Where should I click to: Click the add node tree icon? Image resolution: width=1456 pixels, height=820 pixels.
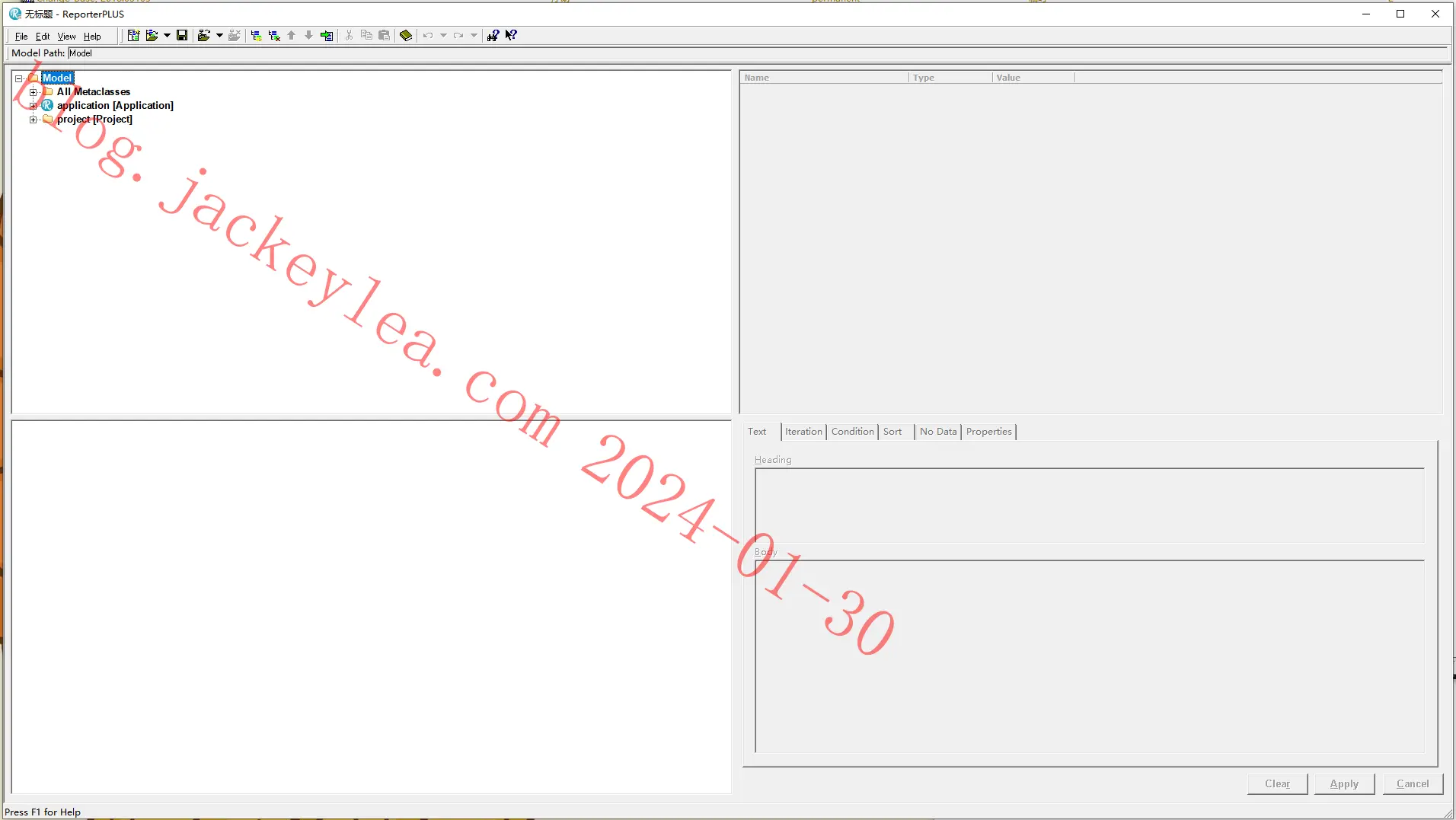(256, 36)
